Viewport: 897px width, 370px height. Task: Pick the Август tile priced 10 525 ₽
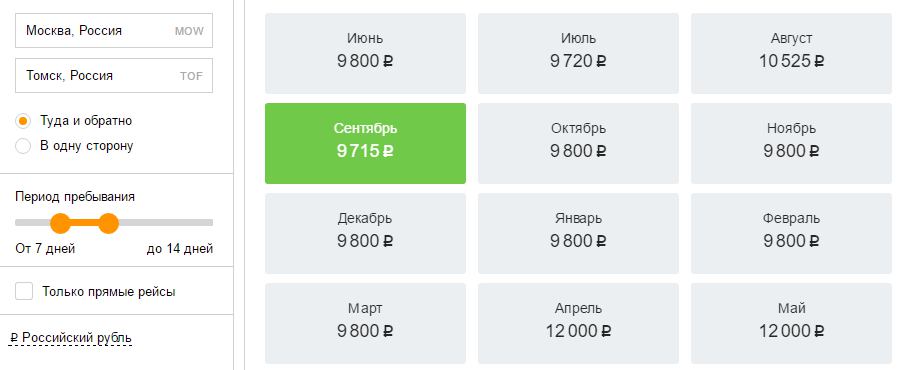(791, 53)
